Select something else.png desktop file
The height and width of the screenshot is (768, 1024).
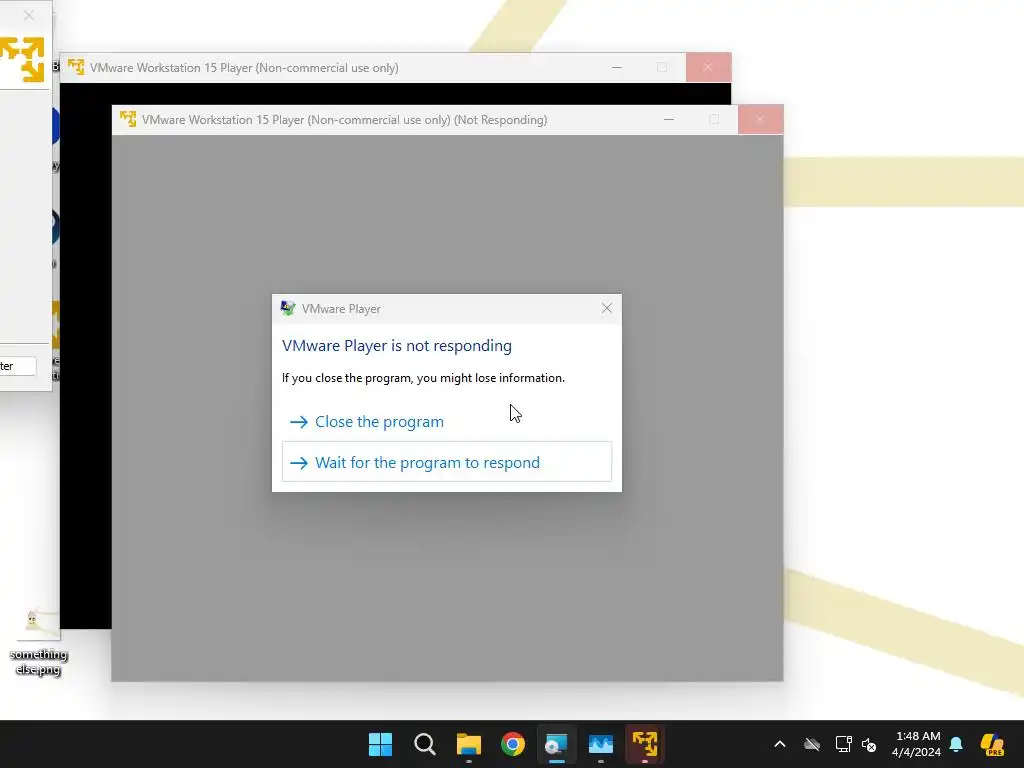[x=39, y=641]
